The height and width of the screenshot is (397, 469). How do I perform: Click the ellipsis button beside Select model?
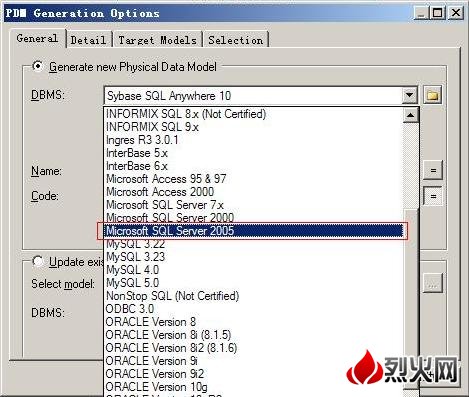433,284
